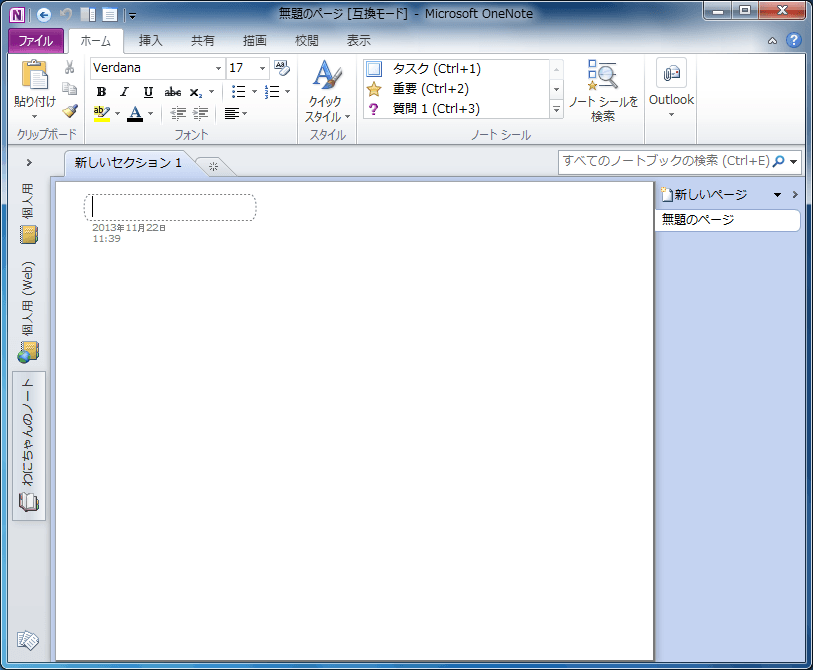This screenshot has width=813, height=670.
Task: Open numbering style dropdown arrow
Action: (x=287, y=92)
